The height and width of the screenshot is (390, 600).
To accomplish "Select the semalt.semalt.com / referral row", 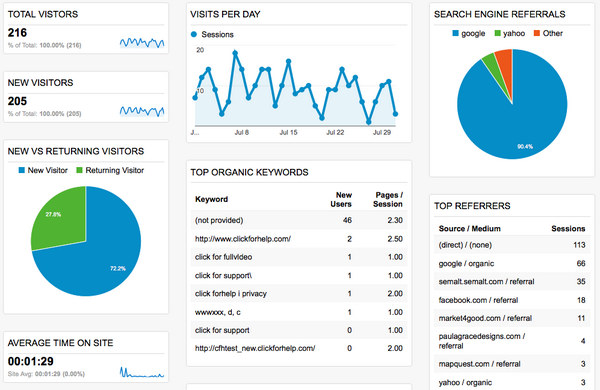I will 512,281.
